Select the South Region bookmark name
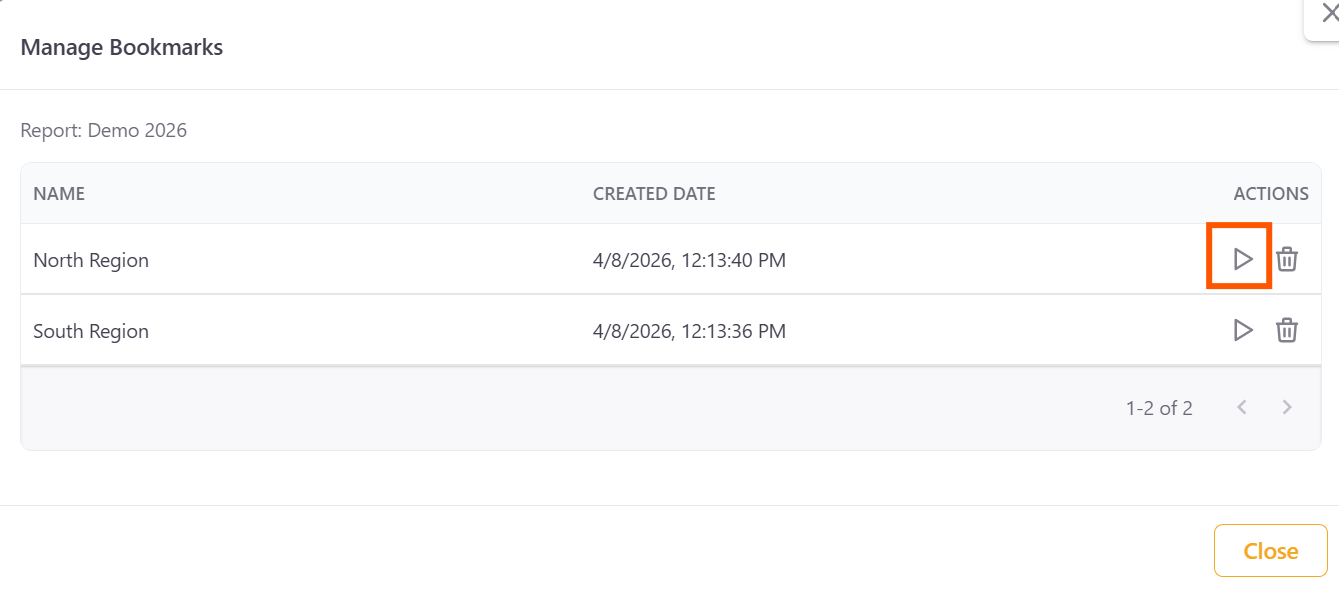 click(x=91, y=331)
